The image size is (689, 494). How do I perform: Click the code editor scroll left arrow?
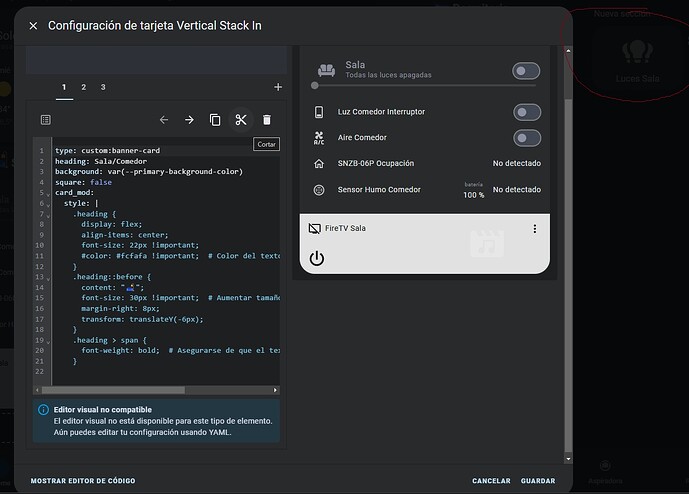pos(37,390)
